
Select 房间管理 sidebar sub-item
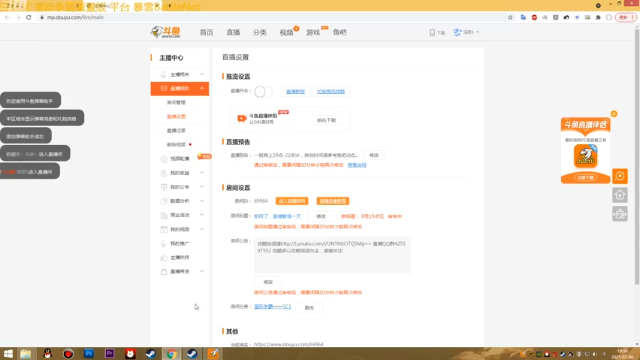[x=176, y=102]
